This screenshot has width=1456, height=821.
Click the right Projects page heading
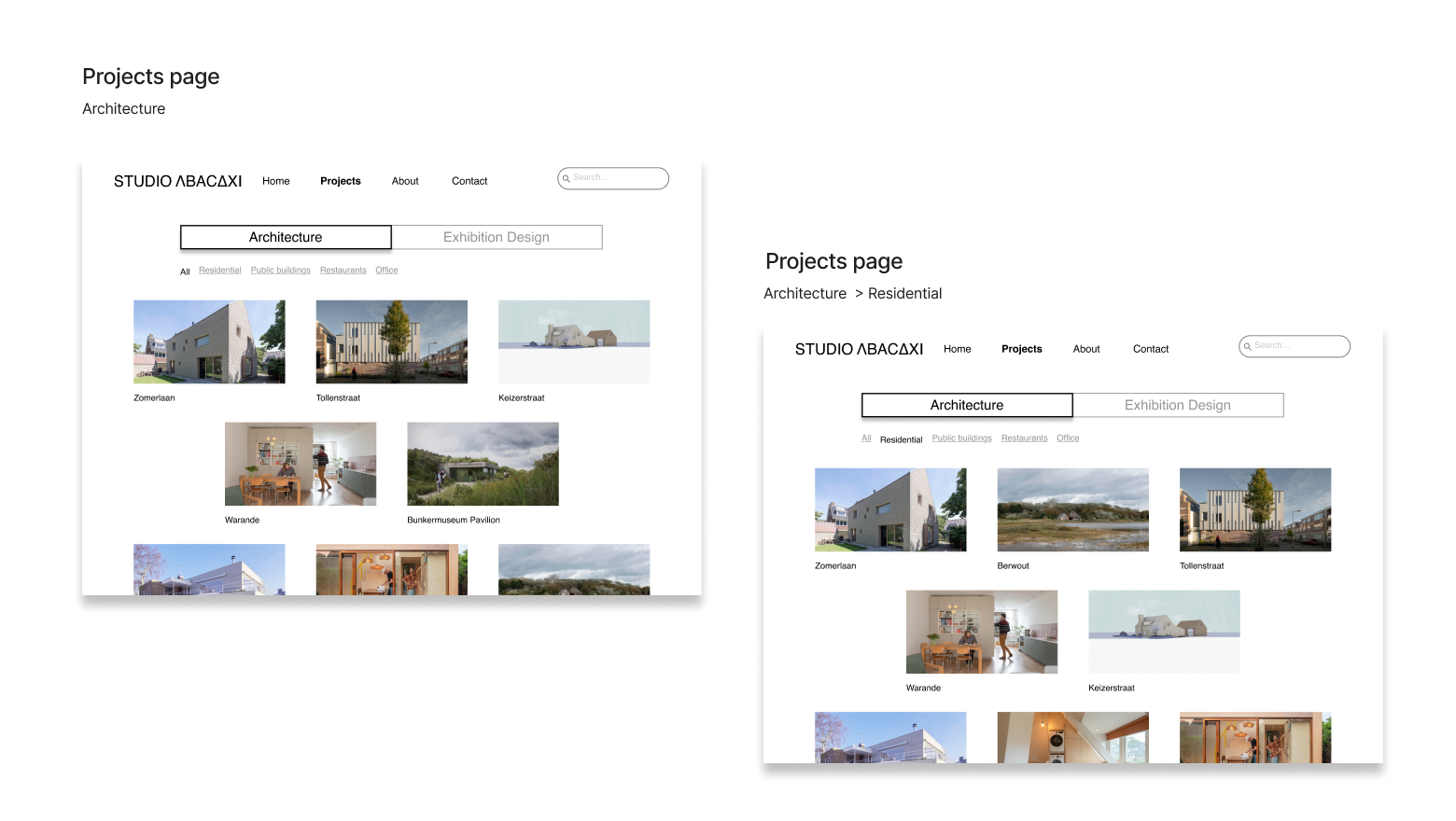click(834, 261)
